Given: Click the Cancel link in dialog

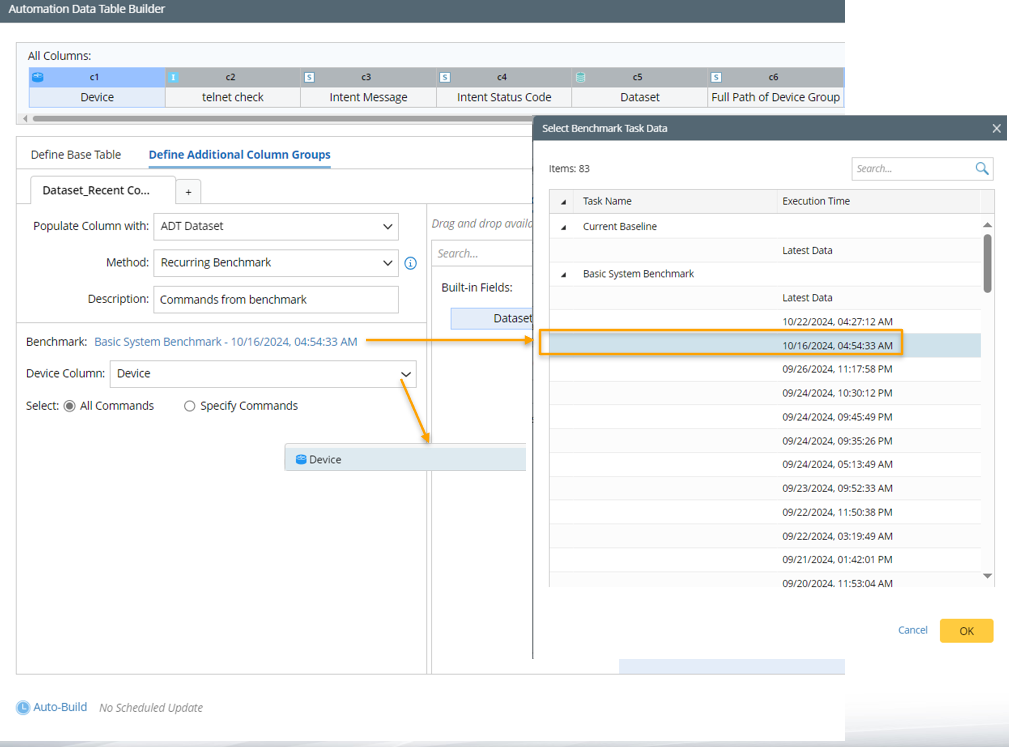Looking at the screenshot, I should click(912, 630).
